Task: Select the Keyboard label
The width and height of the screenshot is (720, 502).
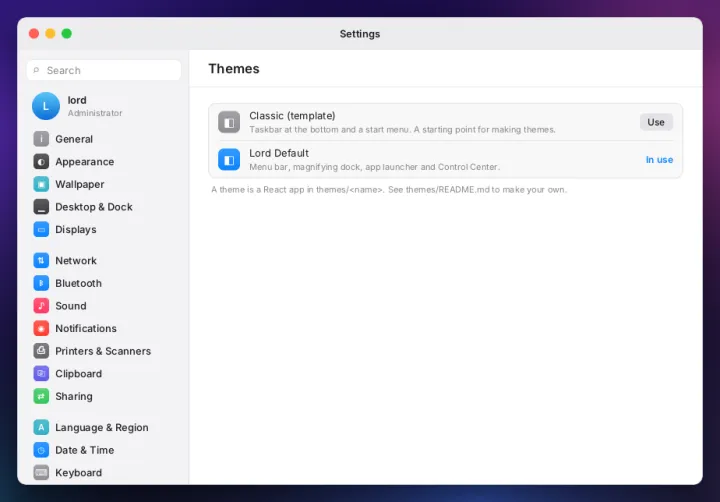Action: tap(79, 472)
